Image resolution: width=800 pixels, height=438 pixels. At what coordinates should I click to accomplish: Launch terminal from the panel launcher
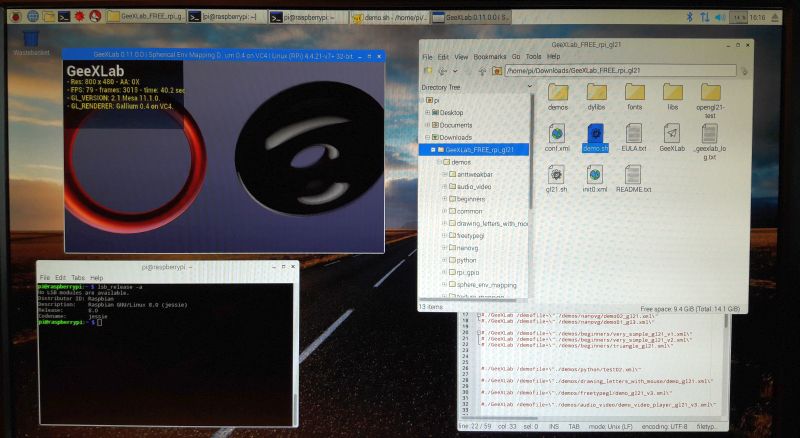(x=64, y=17)
